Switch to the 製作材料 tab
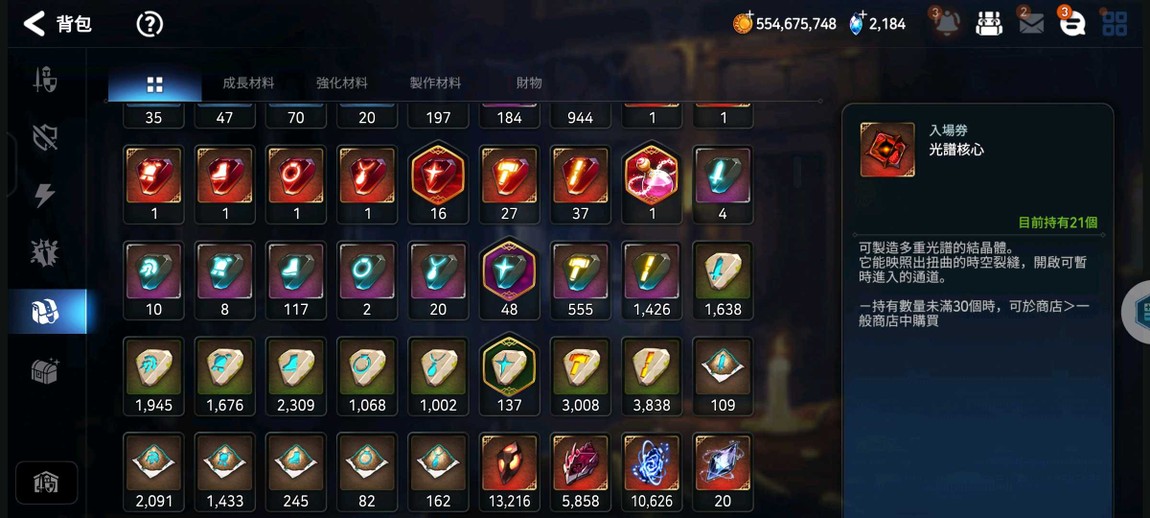 point(436,84)
